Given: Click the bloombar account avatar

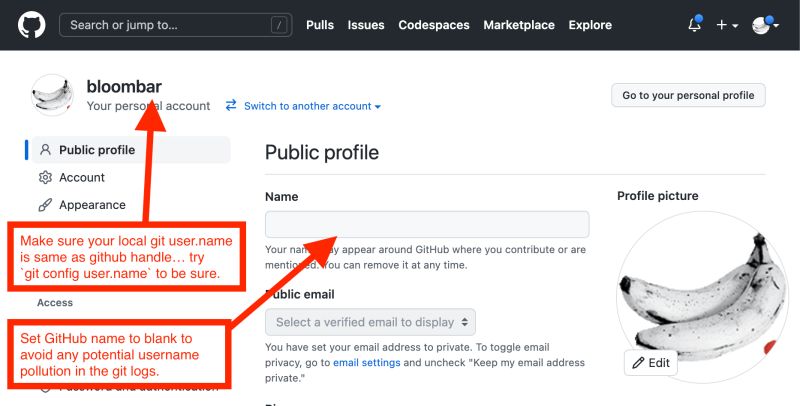Looking at the screenshot, I should [52, 95].
